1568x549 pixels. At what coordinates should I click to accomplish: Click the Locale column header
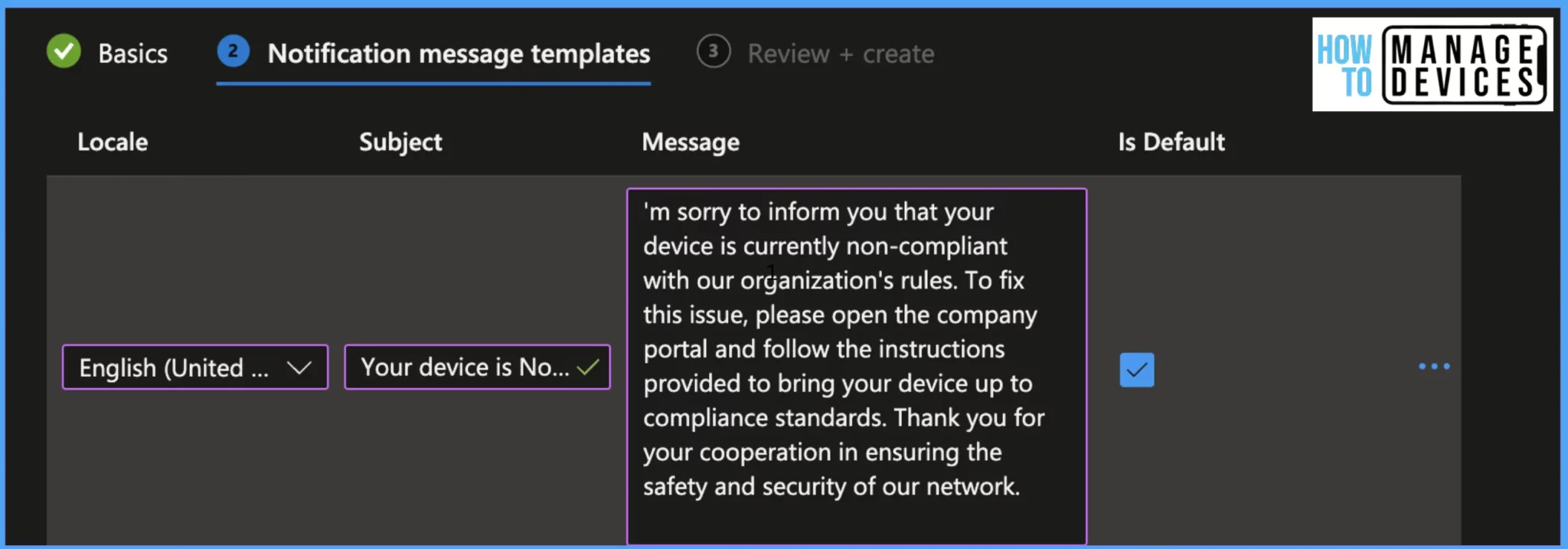[x=113, y=142]
